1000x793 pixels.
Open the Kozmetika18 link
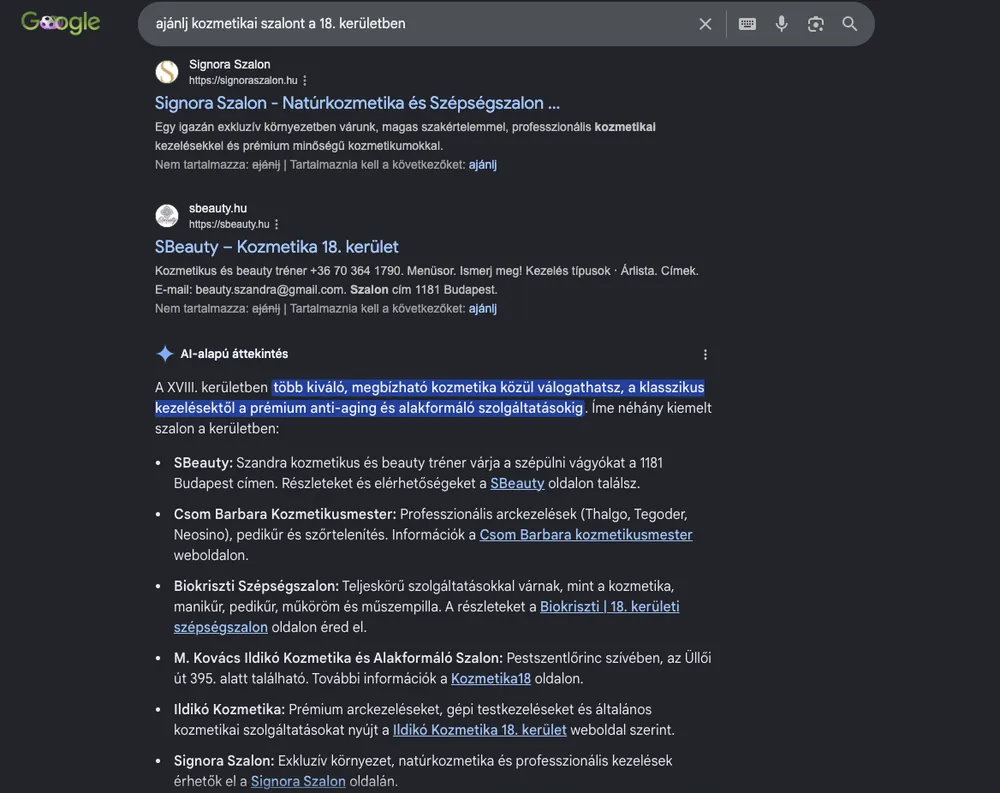[491, 679]
